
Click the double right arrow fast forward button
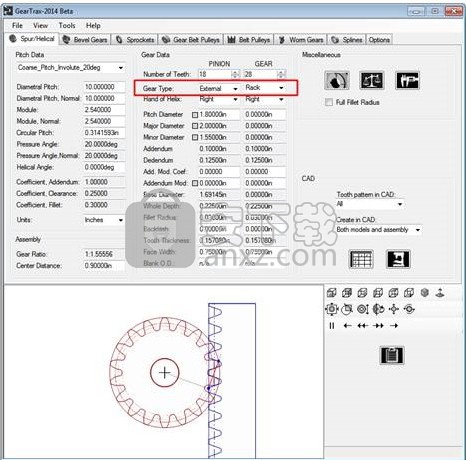coord(378,326)
